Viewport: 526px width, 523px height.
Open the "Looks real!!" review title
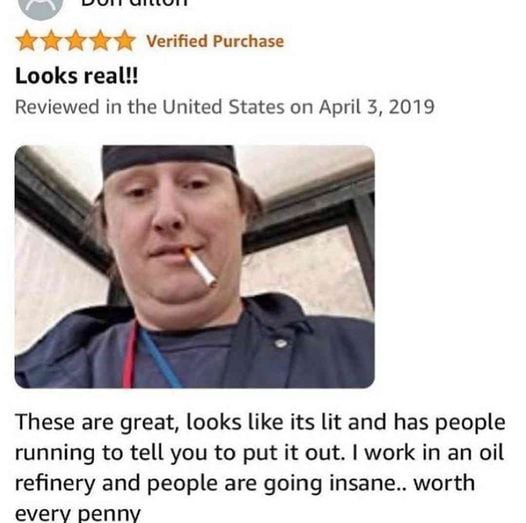[x=76, y=75]
